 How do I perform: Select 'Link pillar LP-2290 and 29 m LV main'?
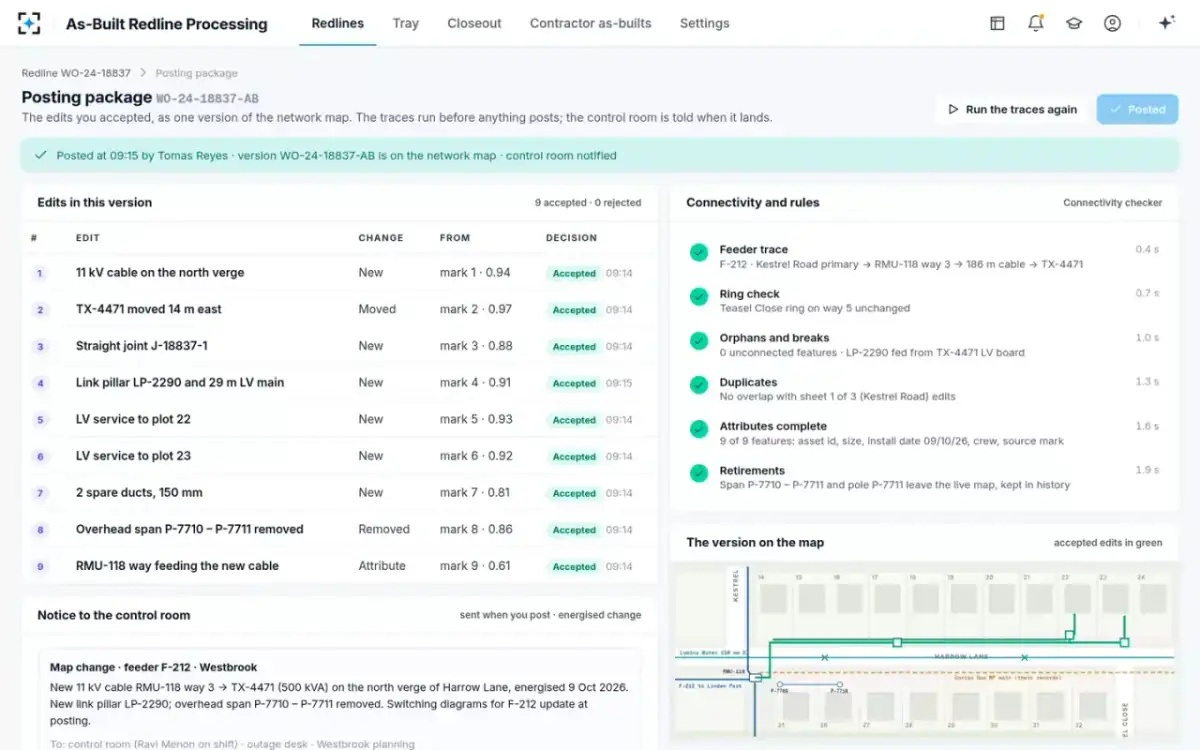tap(180, 383)
